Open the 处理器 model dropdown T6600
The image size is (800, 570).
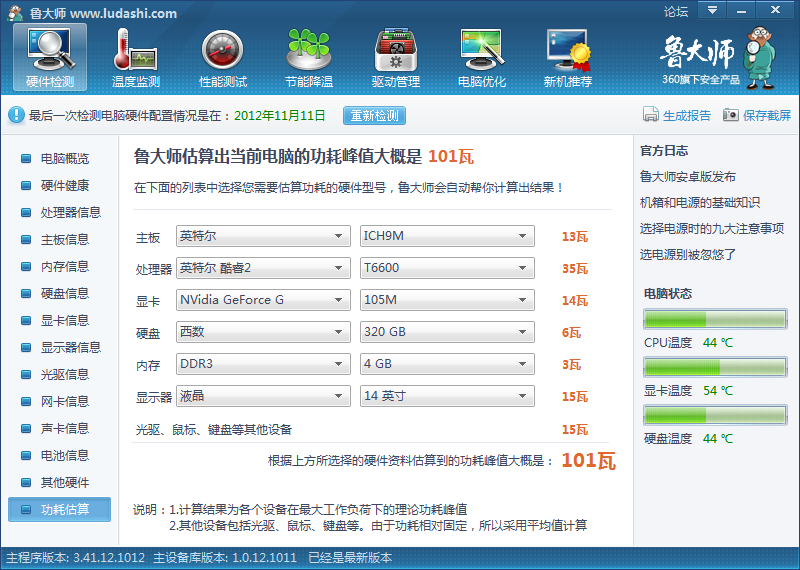(x=447, y=268)
